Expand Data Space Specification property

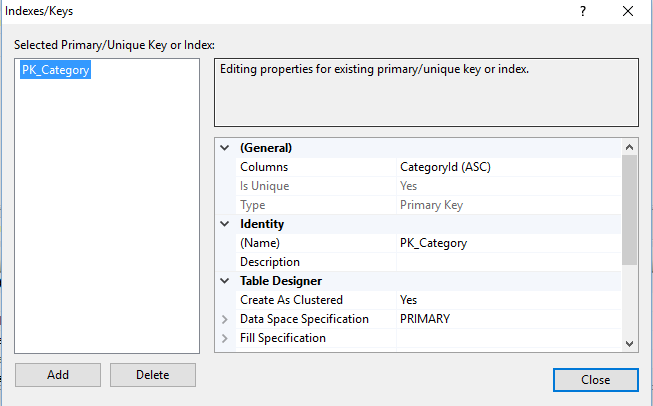224,319
